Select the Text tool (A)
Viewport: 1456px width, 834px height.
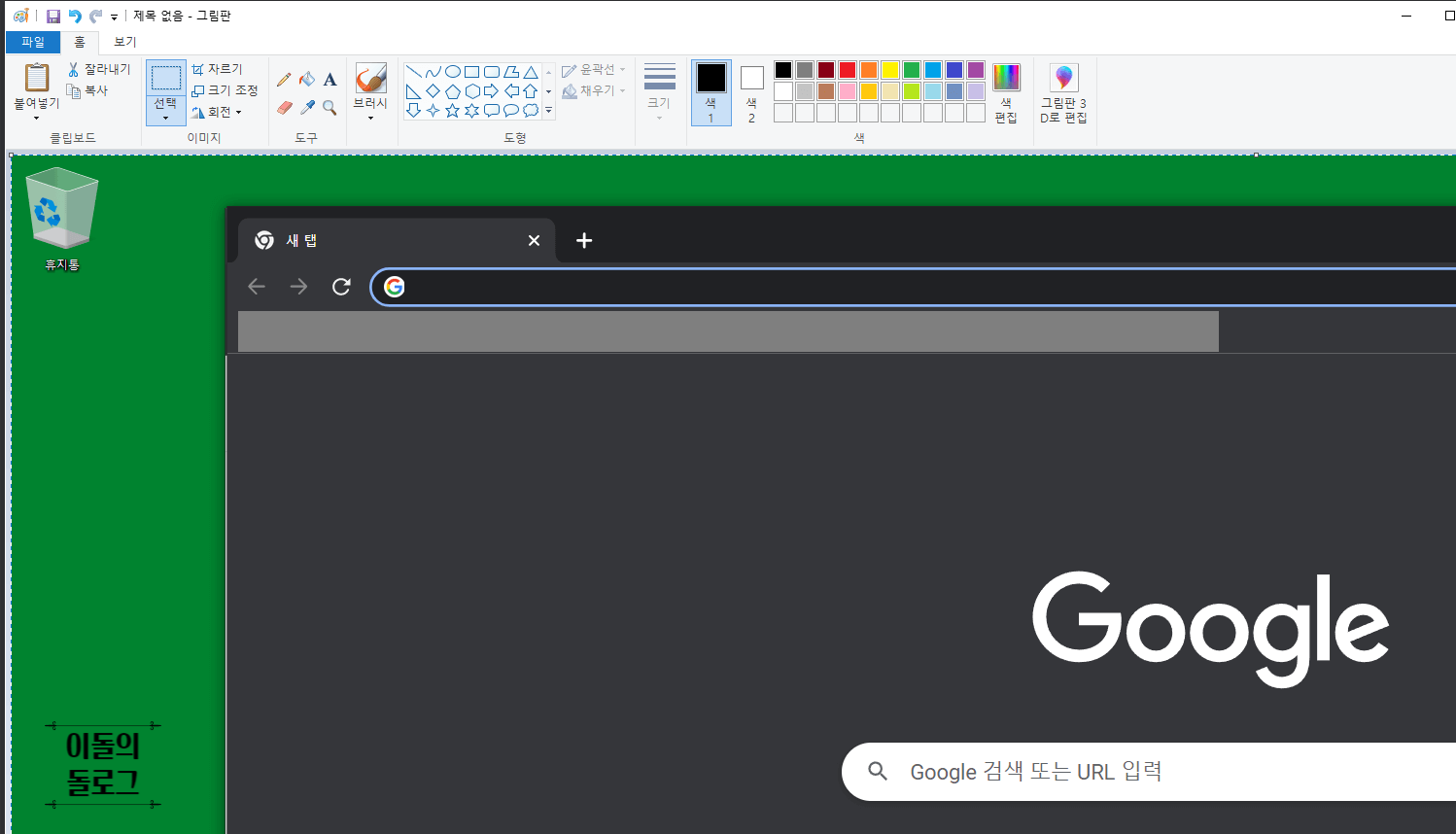click(330, 80)
